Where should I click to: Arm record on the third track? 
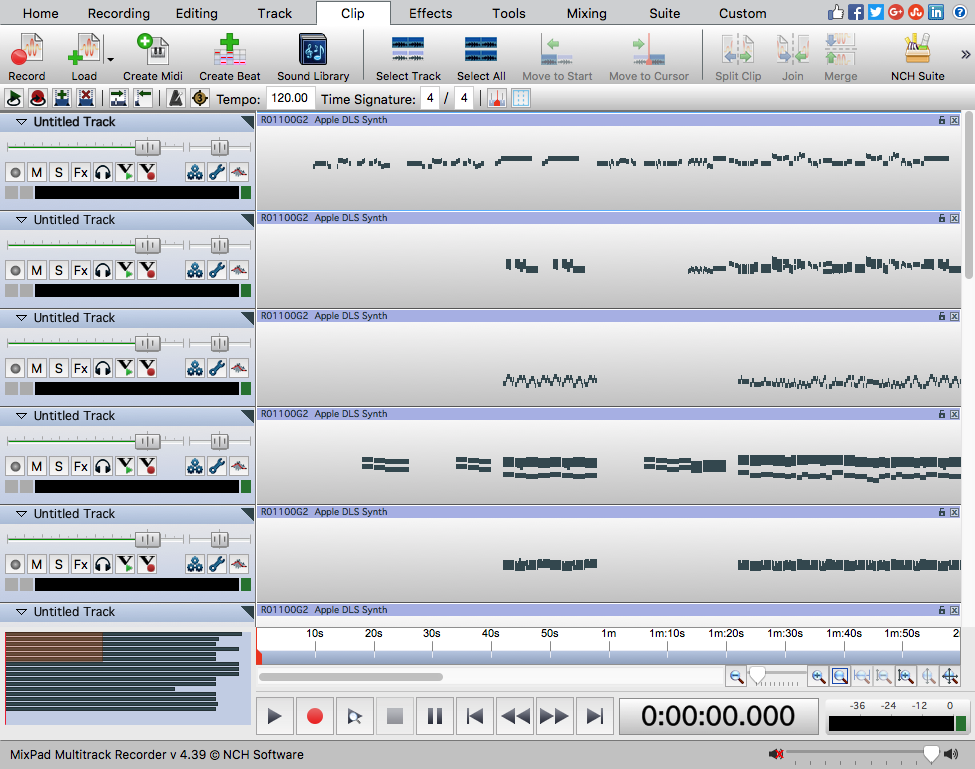(x=16, y=369)
